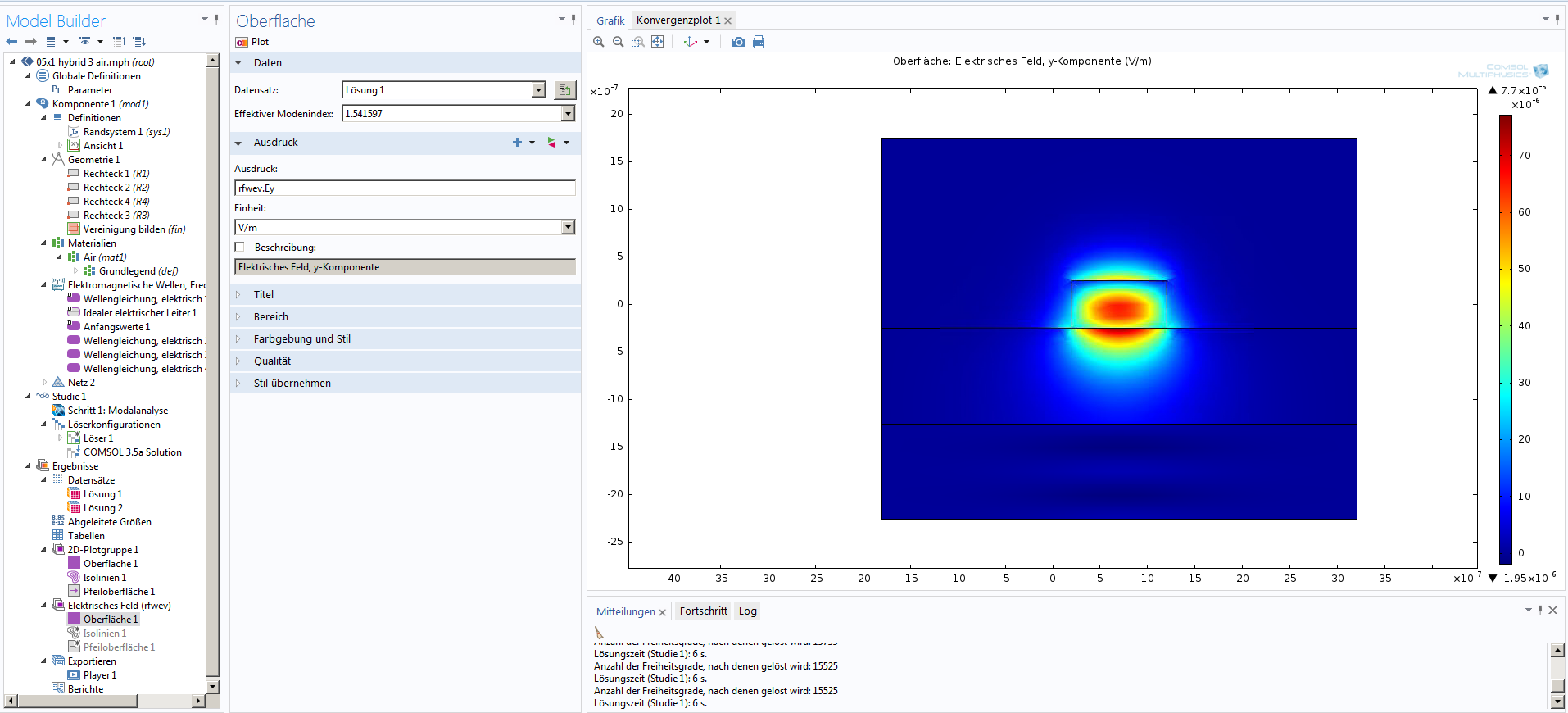Click the clear messages broom icon
Screen dimensions: 1568x713
click(599, 633)
